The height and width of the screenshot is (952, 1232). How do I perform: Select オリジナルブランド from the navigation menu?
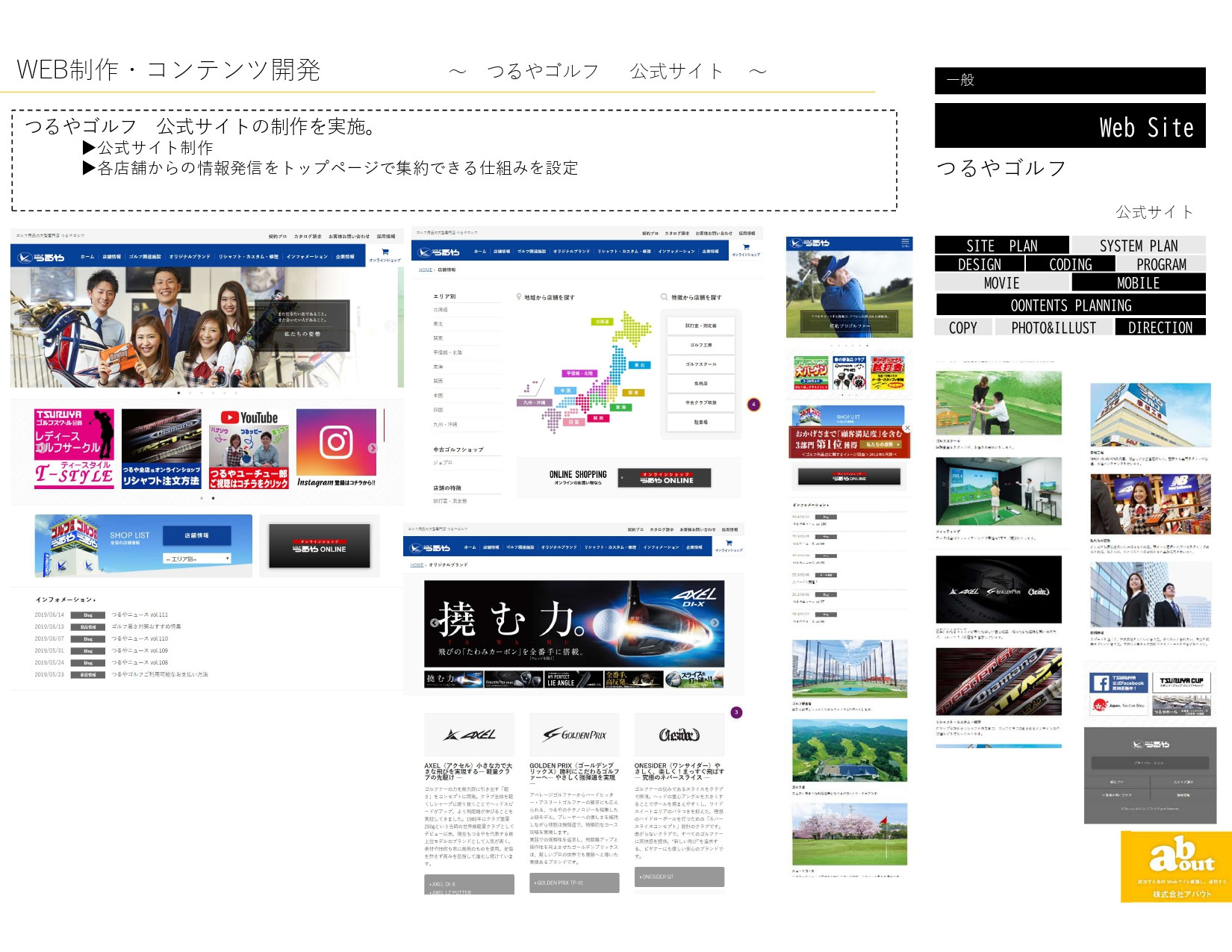[x=190, y=258]
